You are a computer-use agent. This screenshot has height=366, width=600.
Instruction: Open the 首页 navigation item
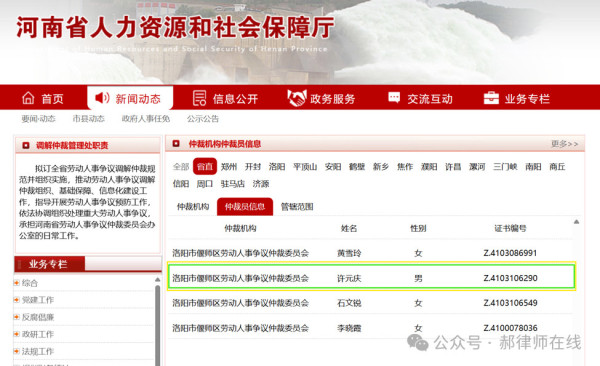tap(52, 99)
